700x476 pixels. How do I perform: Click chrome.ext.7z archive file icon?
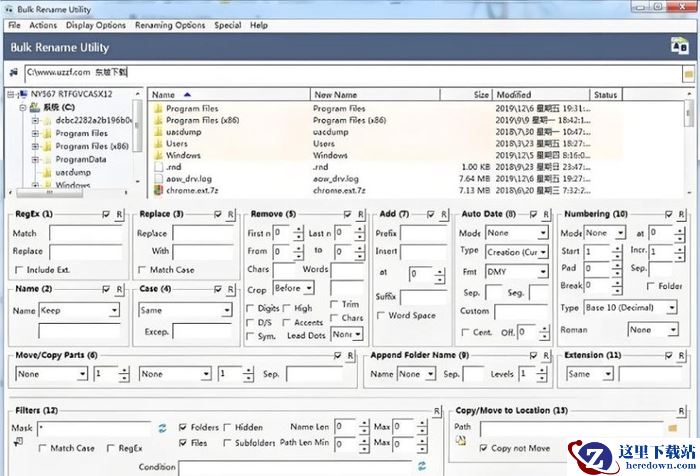(158, 191)
